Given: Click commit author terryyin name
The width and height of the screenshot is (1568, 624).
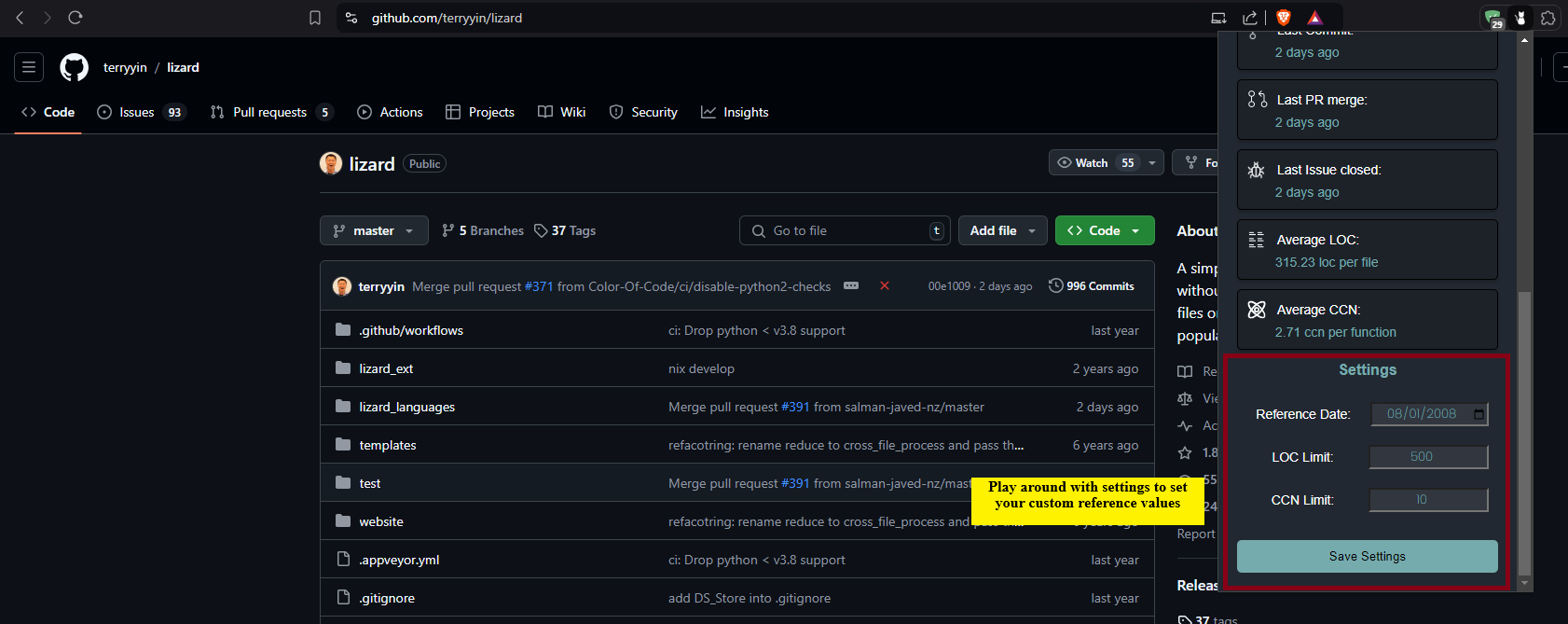Looking at the screenshot, I should [x=381, y=286].
